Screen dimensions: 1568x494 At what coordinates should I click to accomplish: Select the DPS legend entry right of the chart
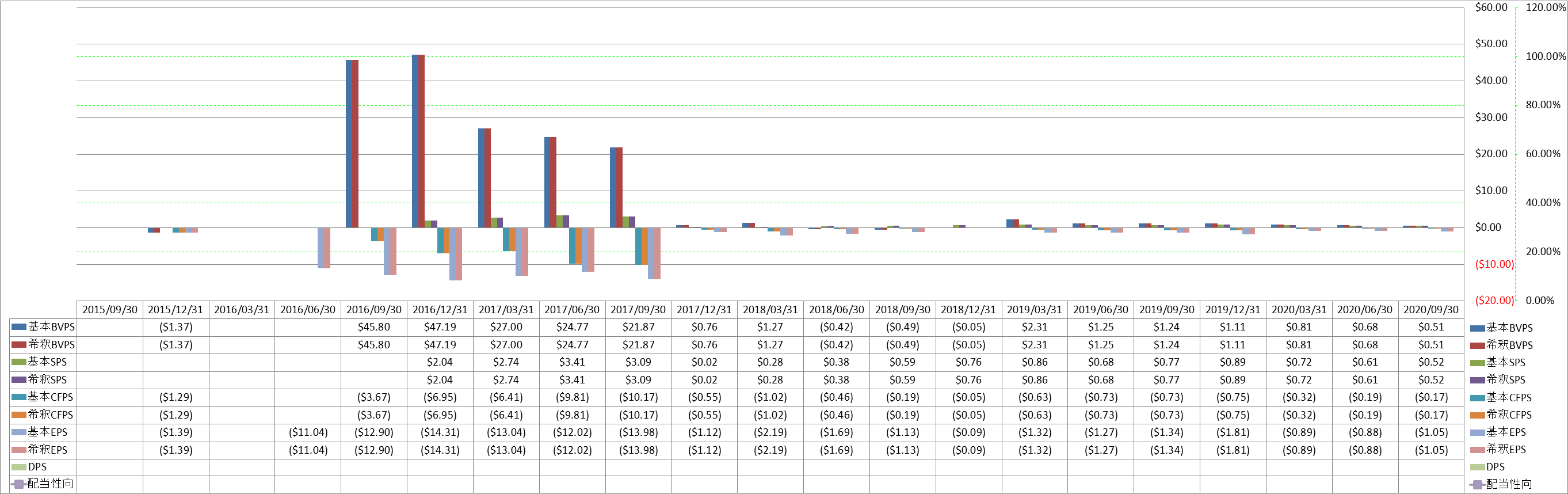click(1487, 466)
